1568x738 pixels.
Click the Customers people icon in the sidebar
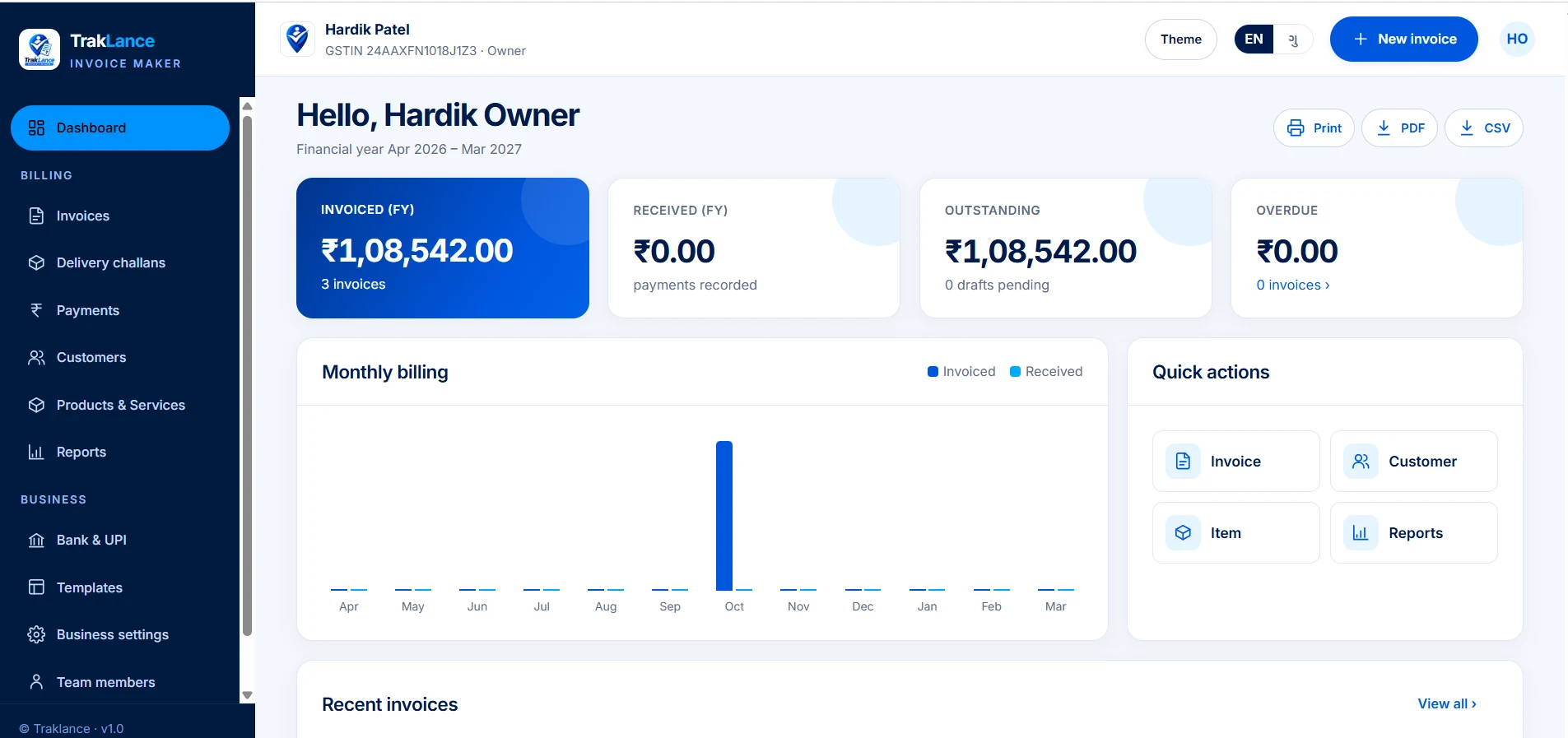pos(36,357)
